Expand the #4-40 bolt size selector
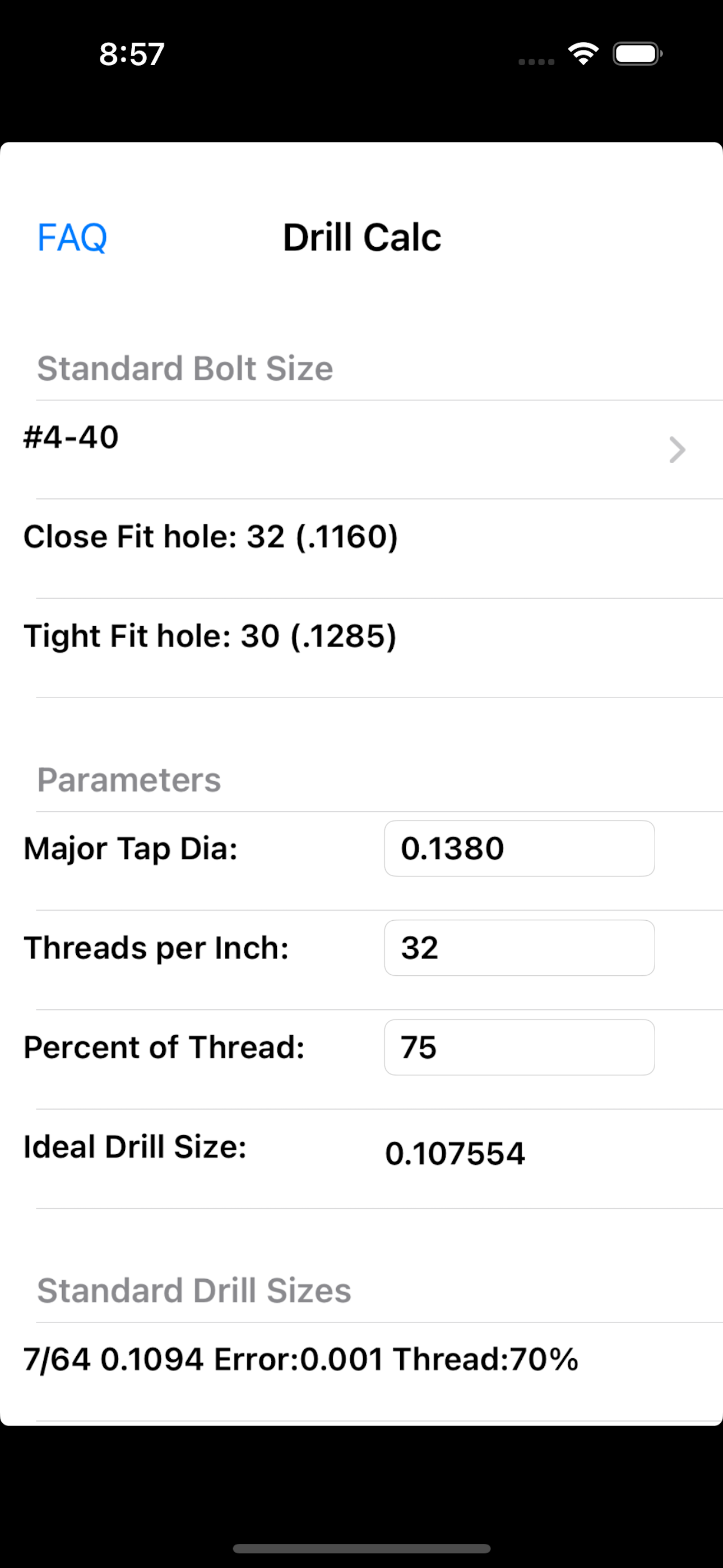 [x=361, y=450]
